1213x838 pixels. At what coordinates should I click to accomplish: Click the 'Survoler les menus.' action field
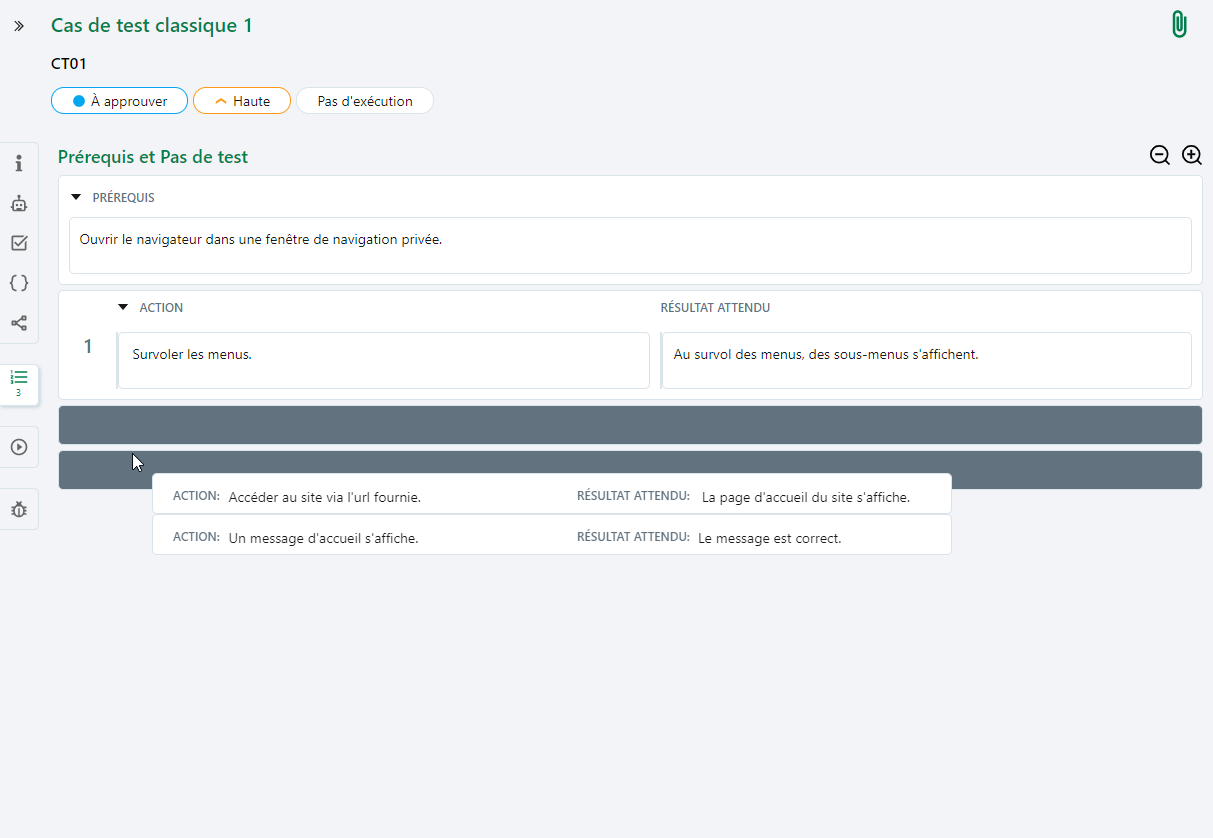(x=384, y=360)
